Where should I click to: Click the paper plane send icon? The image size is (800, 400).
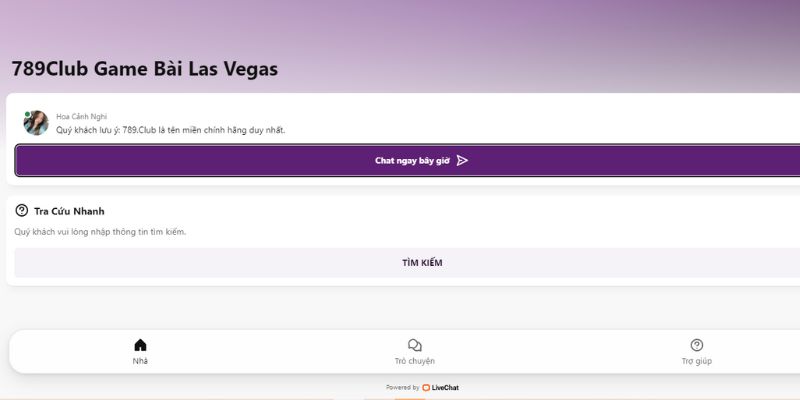coord(462,160)
